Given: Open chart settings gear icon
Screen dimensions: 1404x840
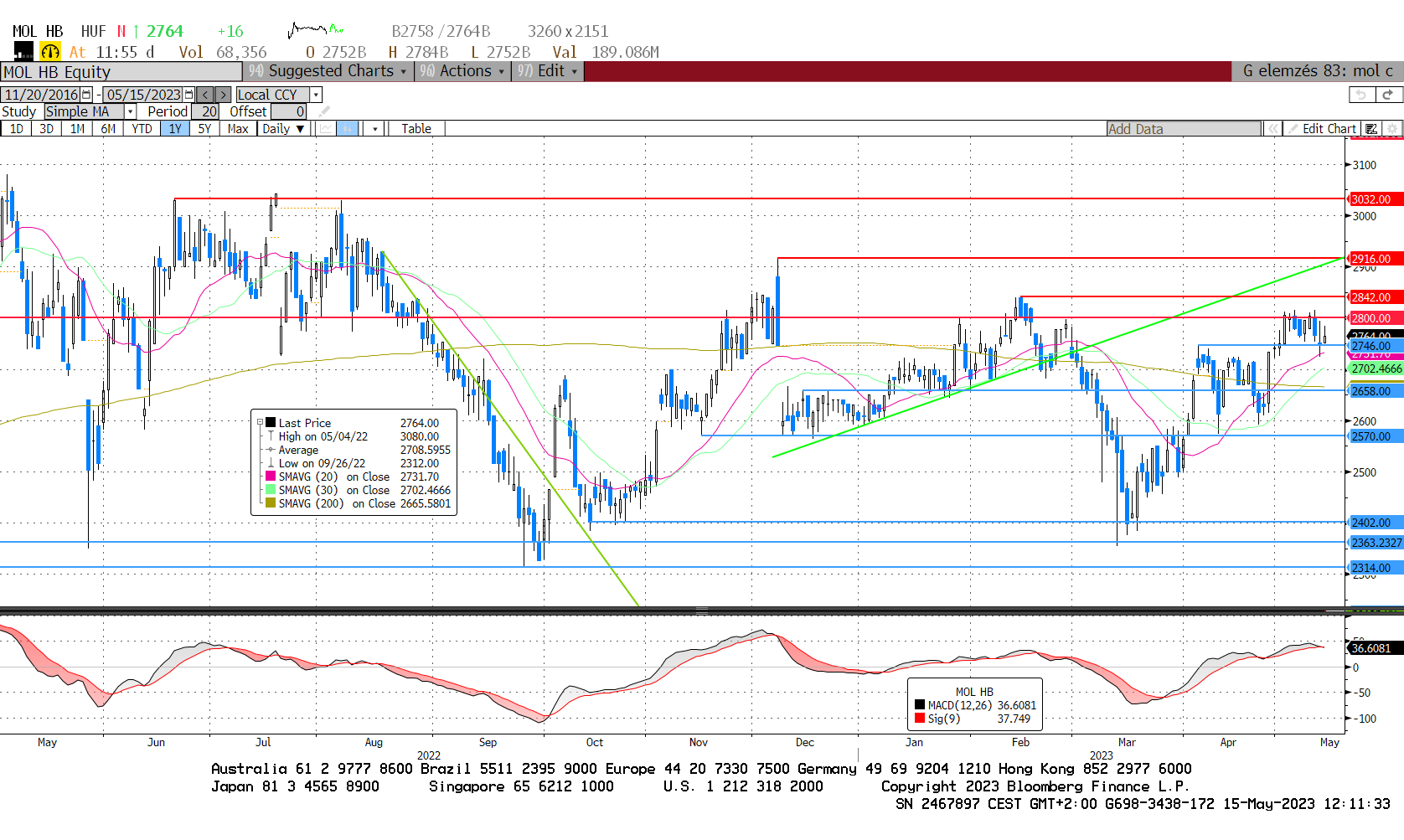Looking at the screenshot, I should click(1392, 129).
